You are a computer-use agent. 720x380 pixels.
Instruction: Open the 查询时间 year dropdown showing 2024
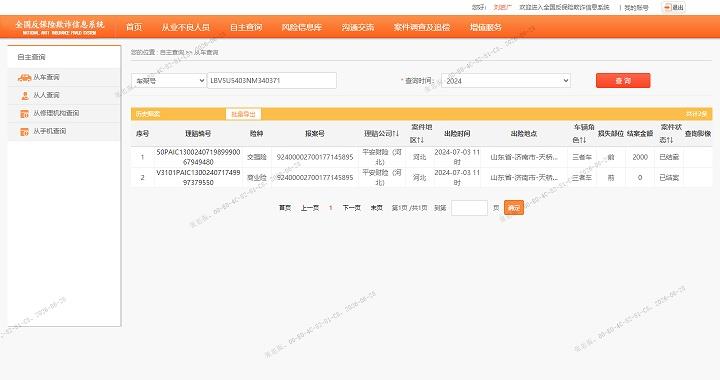pos(506,81)
